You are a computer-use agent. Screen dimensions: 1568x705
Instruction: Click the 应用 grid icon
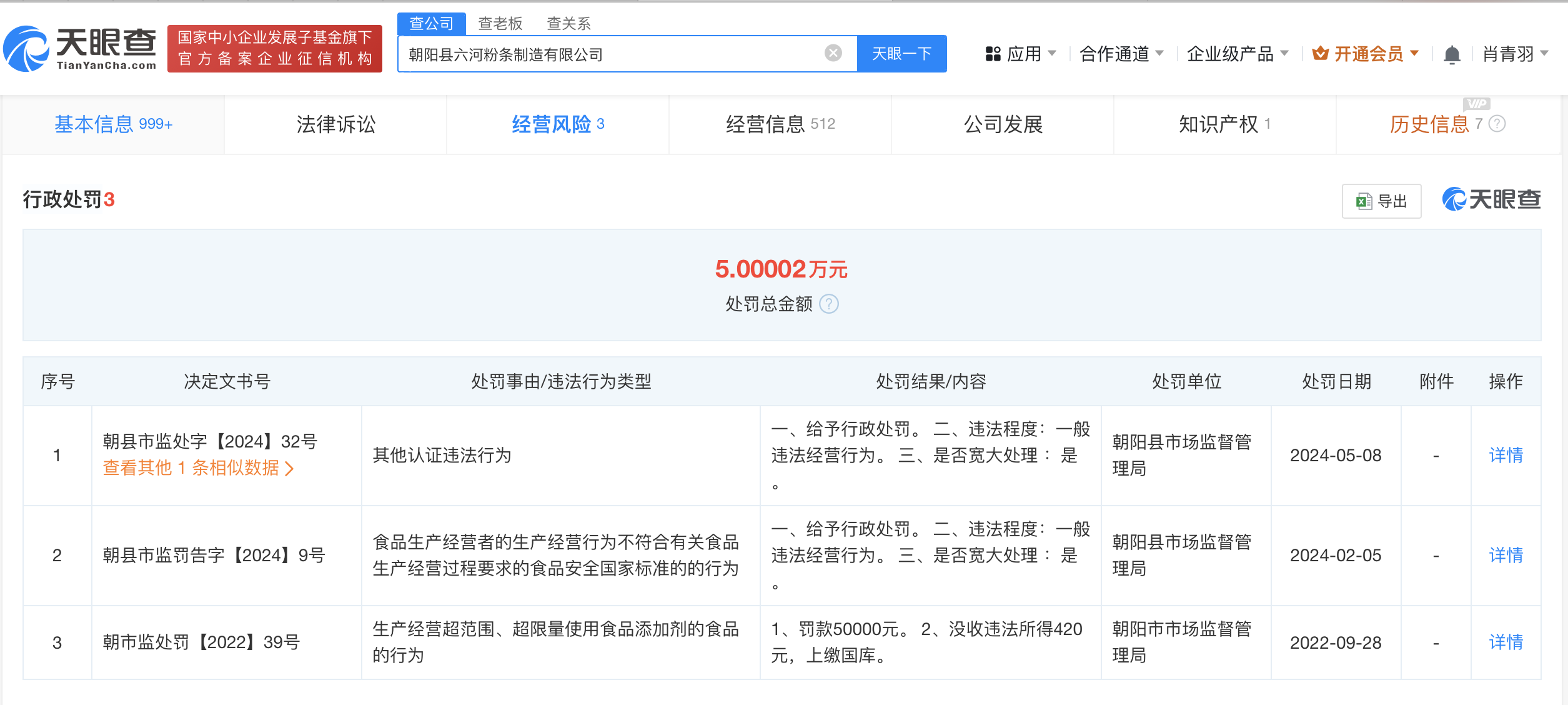pos(993,54)
